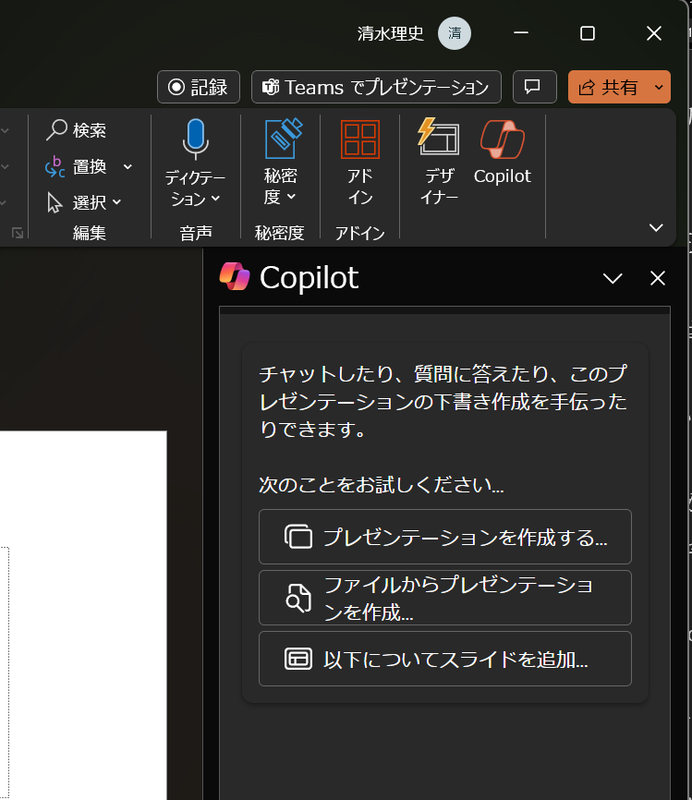
Task: Open the Replace (置換) dropdown arrow
Action: tap(128, 166)
